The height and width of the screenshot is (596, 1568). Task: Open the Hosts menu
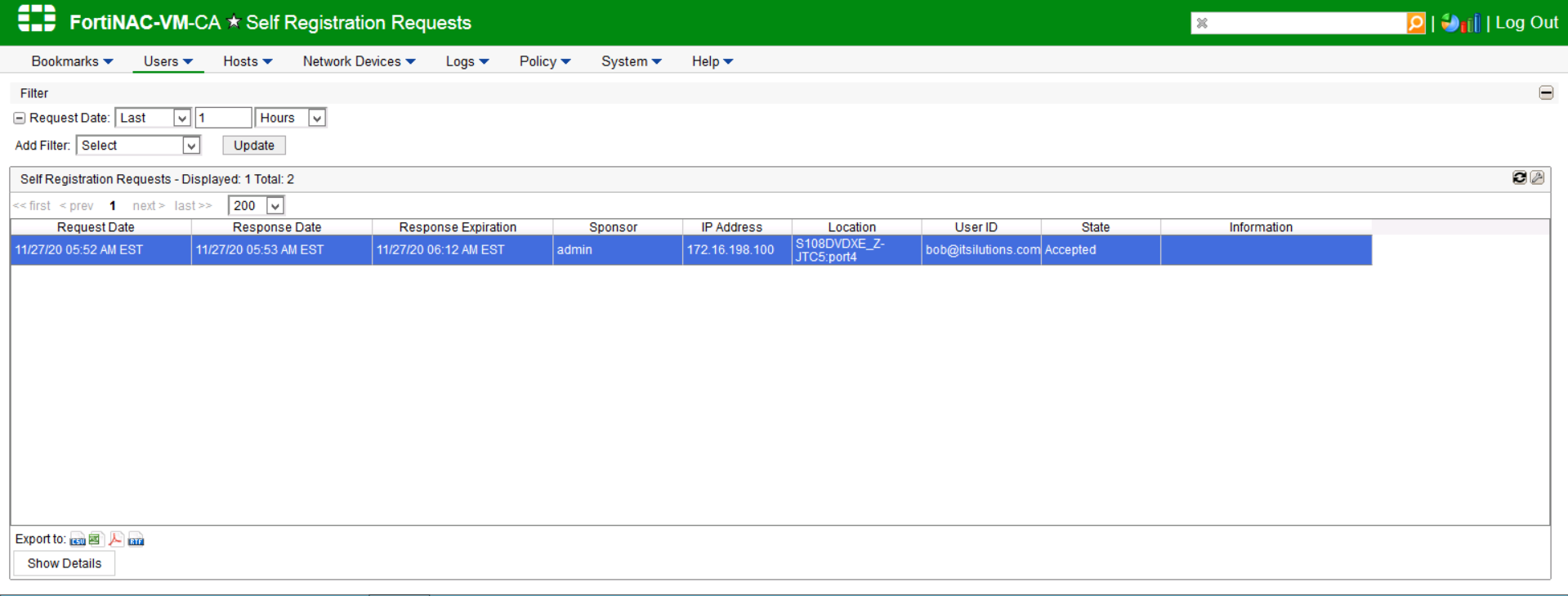point(248,61)
